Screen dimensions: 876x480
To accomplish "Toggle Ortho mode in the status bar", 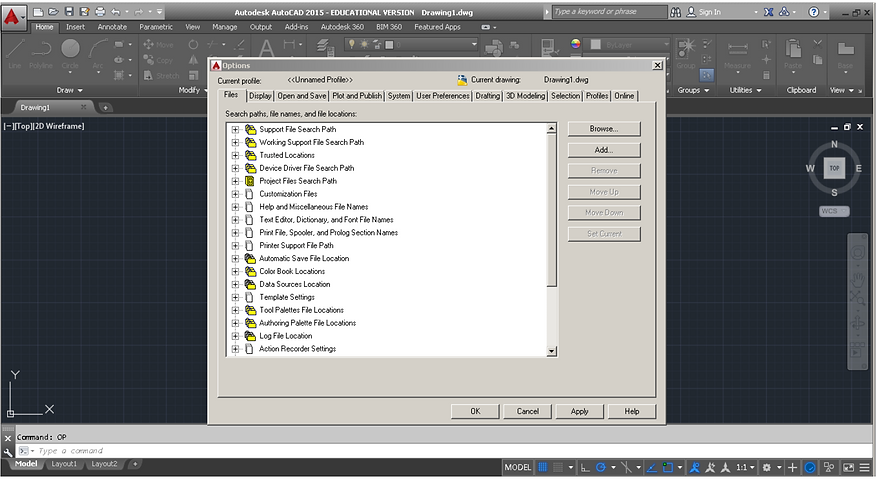I will tap(585, 467).
